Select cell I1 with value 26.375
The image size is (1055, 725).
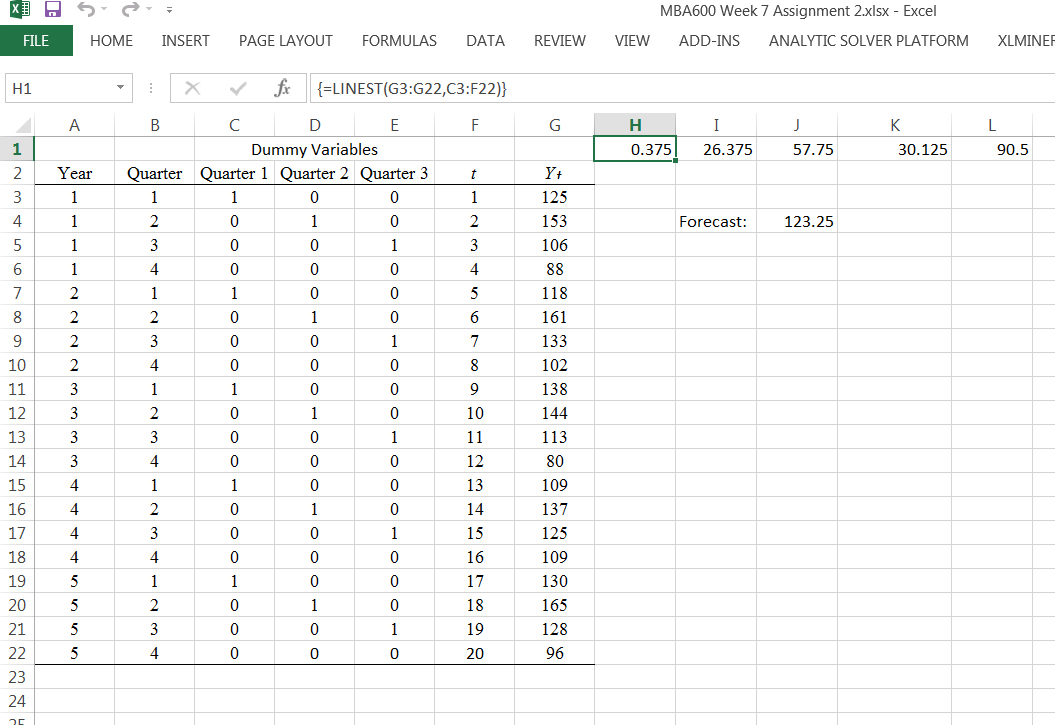pos(716,149)
